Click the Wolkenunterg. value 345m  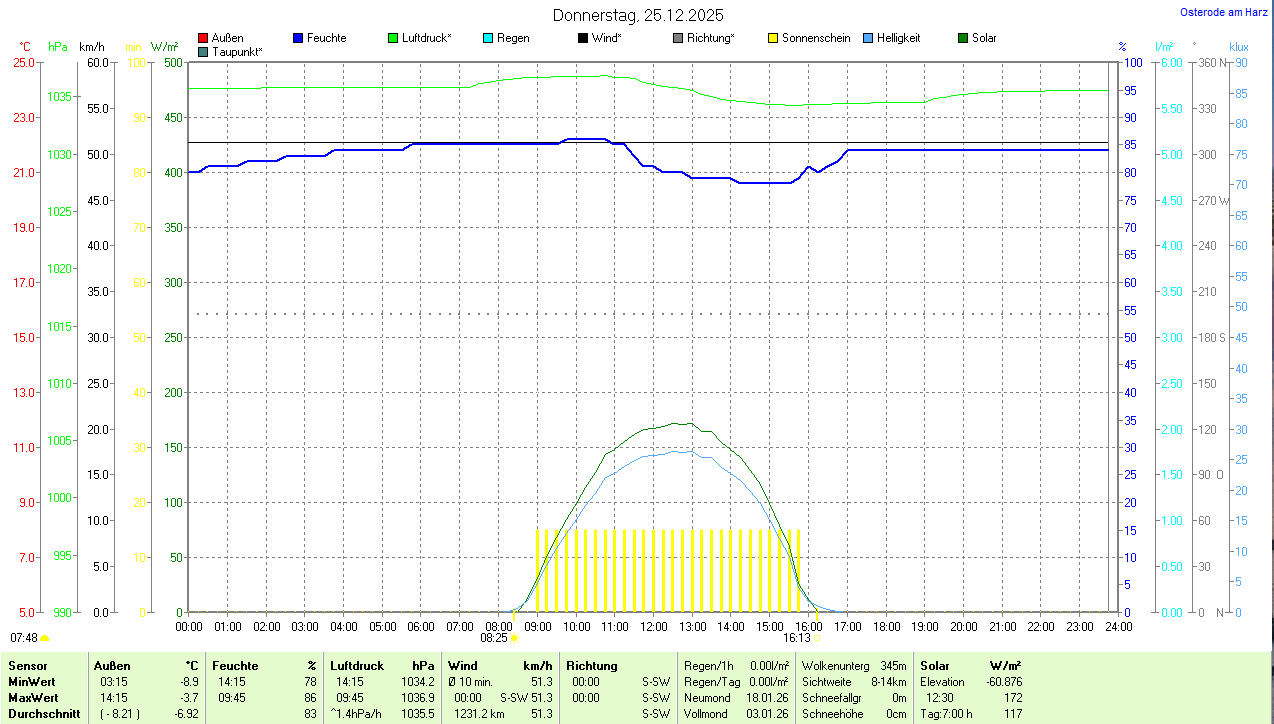click(x=893, y=666)
